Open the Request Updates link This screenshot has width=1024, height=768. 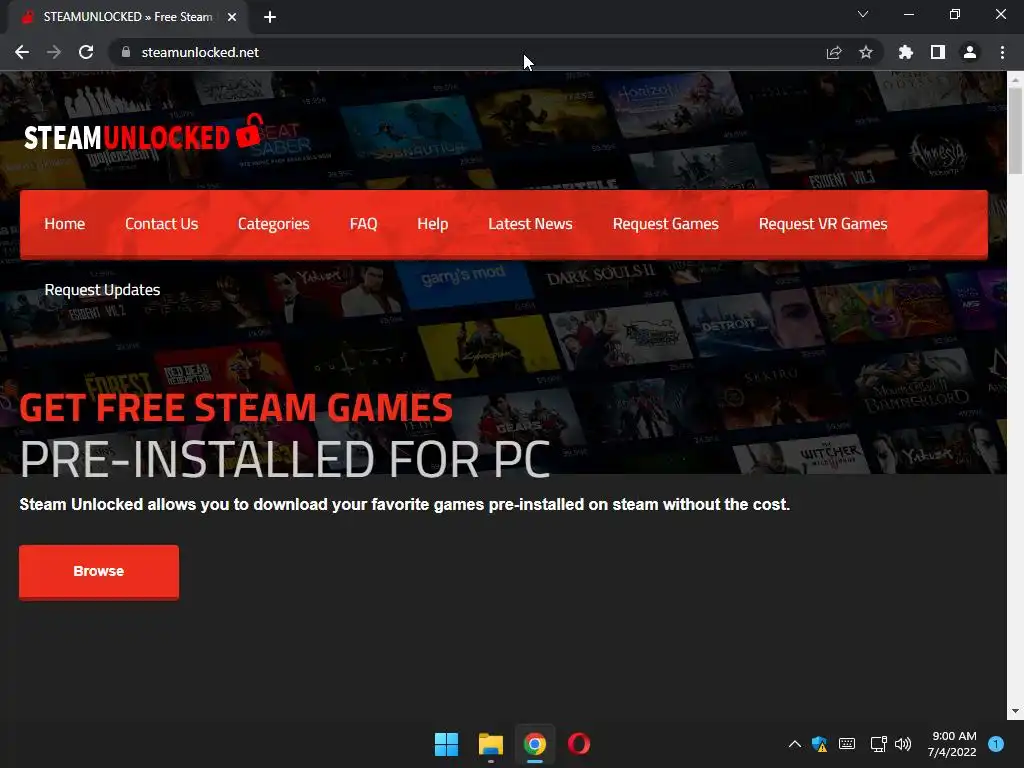(102, 290)
